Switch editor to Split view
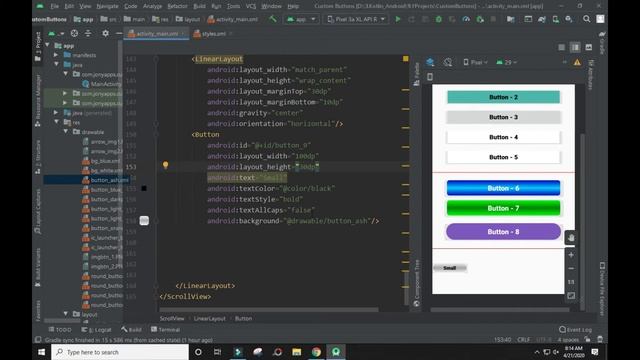 click(575, 47)
